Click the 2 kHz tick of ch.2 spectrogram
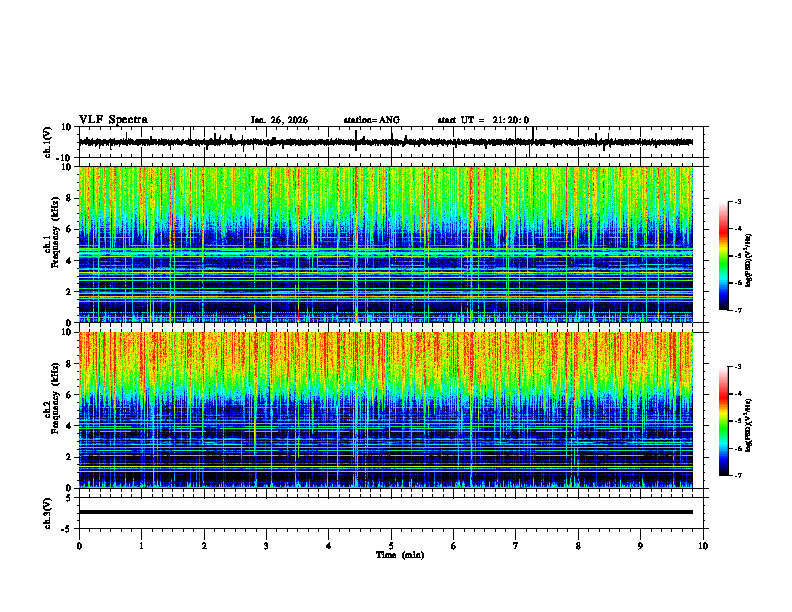 [x=69, y=457]
